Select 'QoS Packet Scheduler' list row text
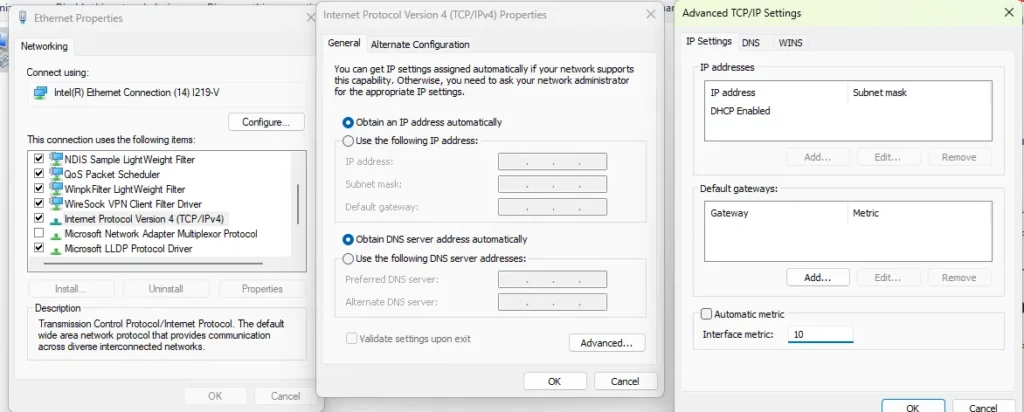This screenshot has height=412, width=1024. 112,174
